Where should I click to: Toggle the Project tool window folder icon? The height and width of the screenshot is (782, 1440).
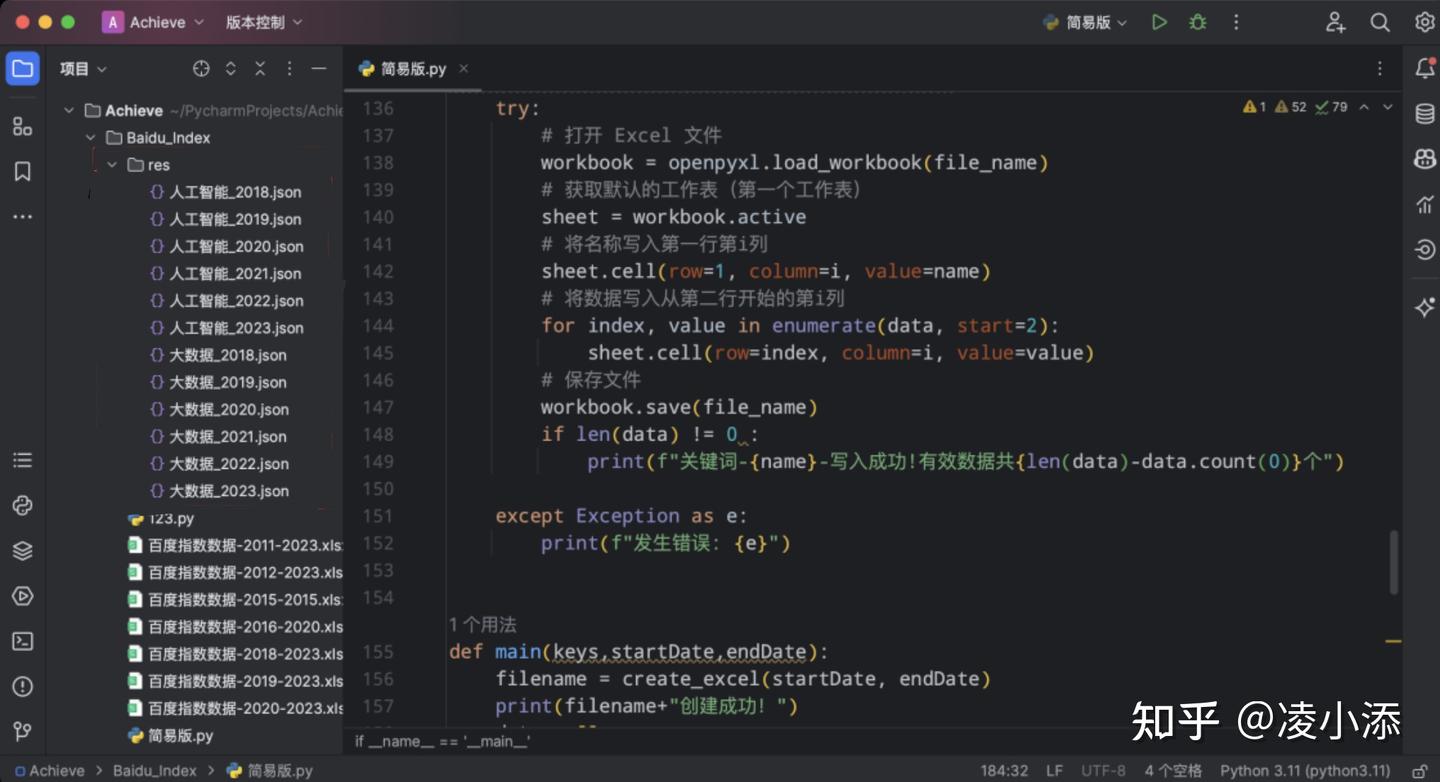(22, 68)
